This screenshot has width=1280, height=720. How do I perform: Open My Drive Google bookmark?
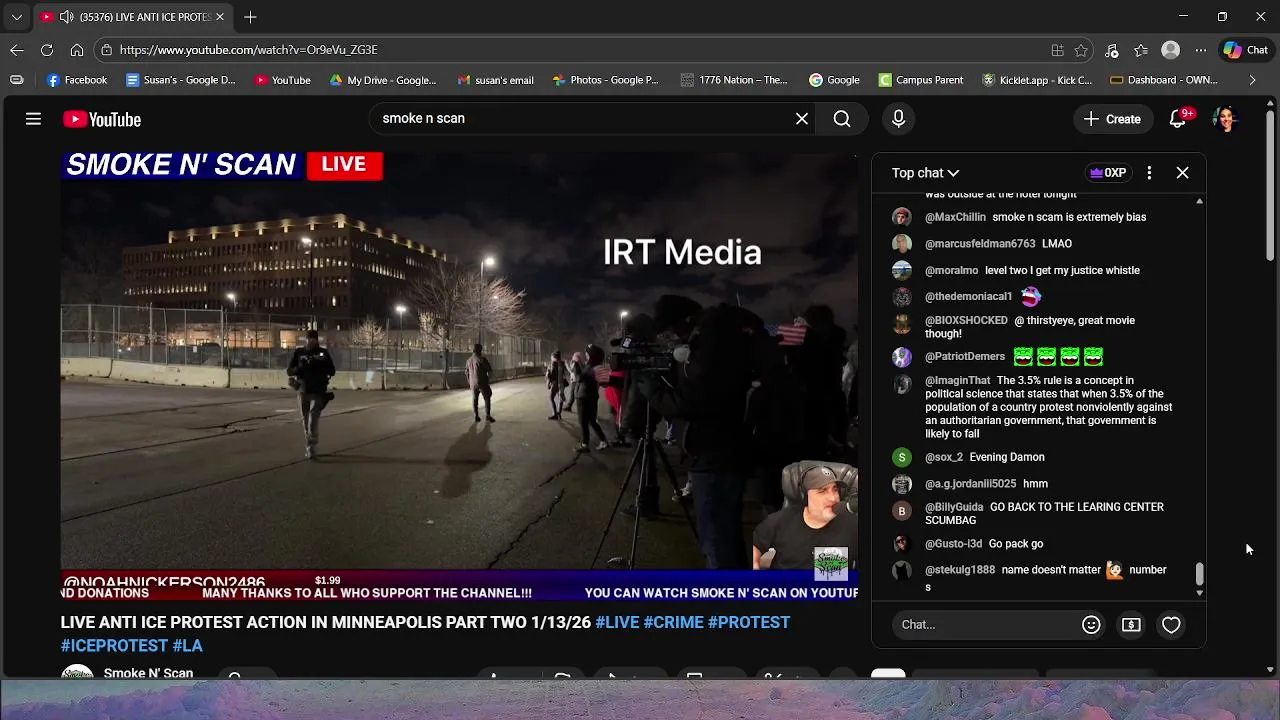[x=383, y=80]
